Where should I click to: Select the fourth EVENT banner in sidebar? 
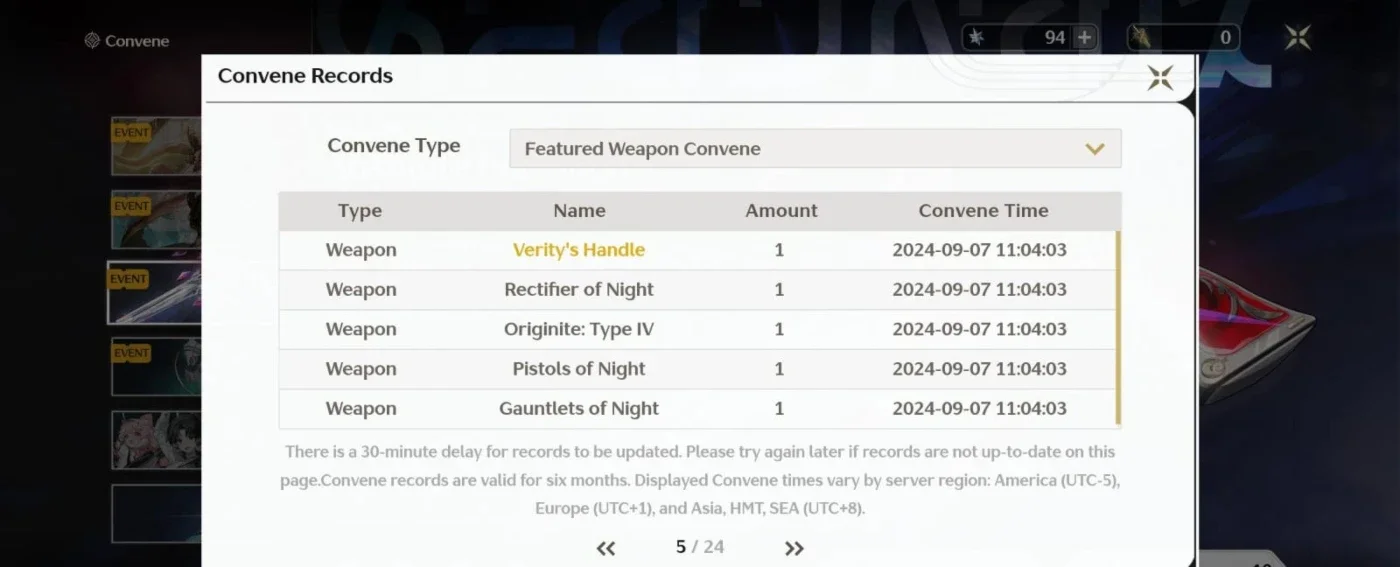click(155, 366)
